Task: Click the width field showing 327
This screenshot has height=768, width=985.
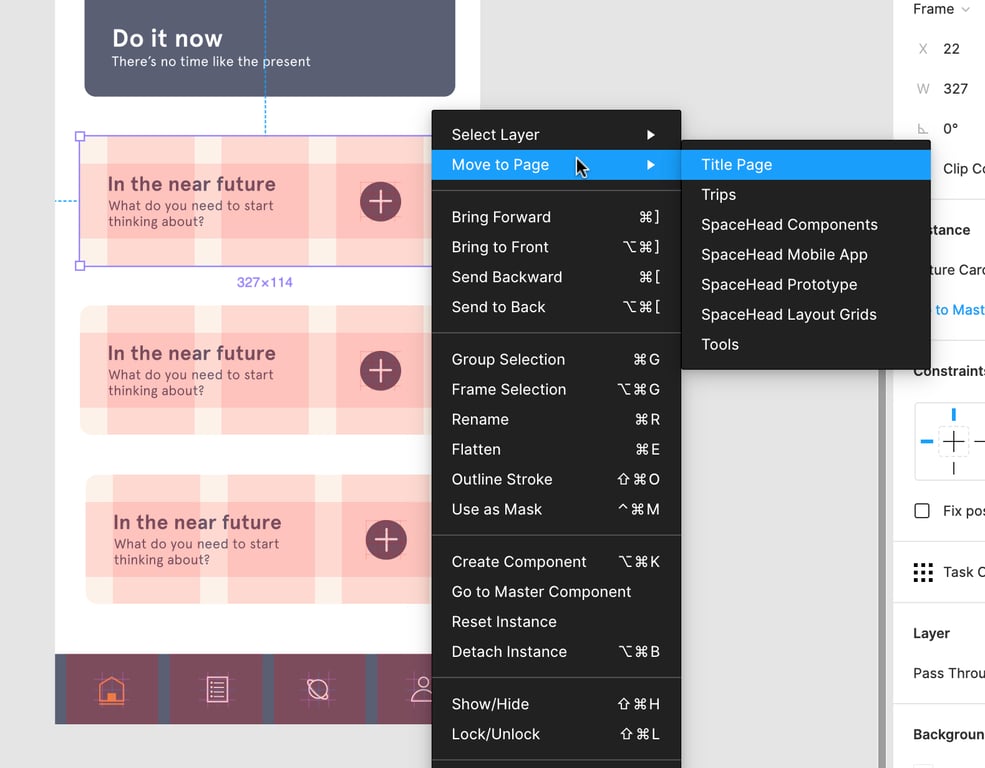Action: coord(955,89)
